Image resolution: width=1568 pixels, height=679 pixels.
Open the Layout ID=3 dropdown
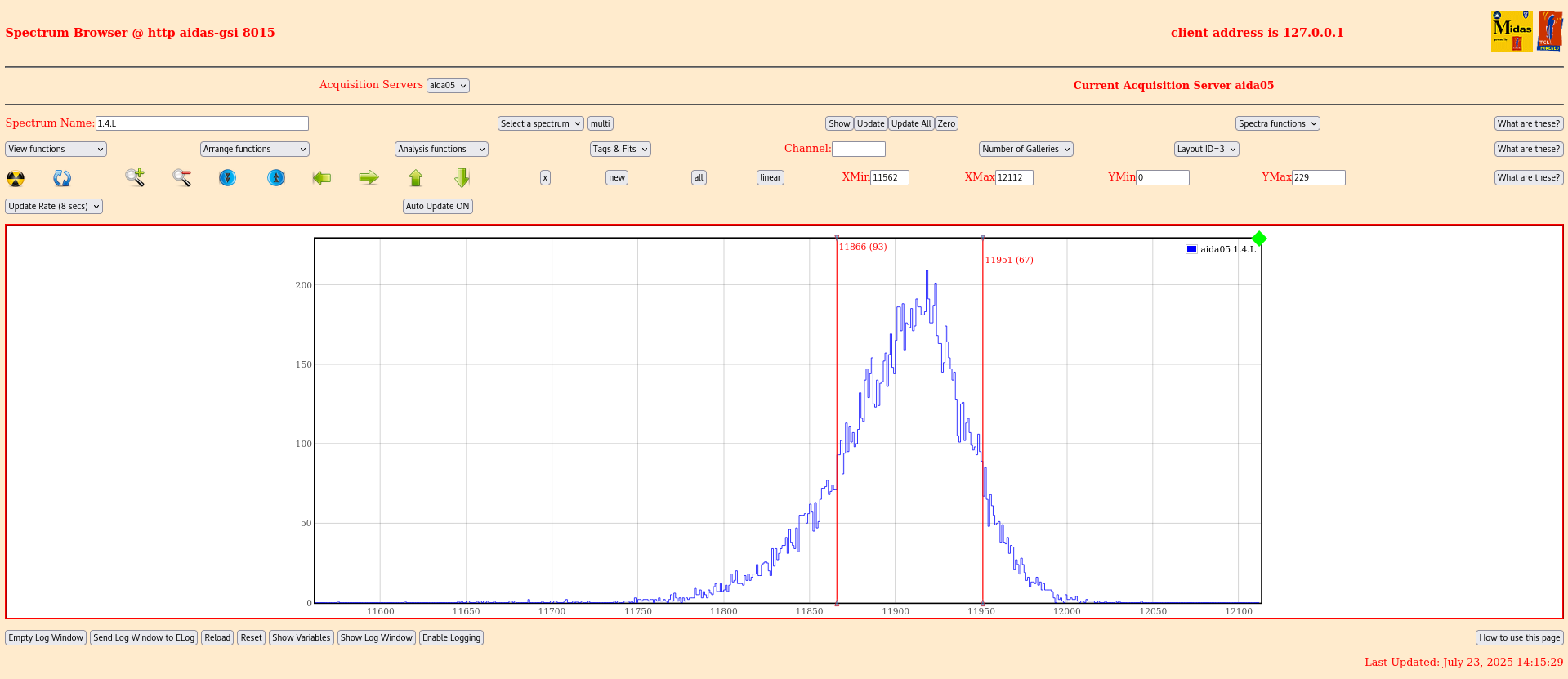coord(1207,149)
